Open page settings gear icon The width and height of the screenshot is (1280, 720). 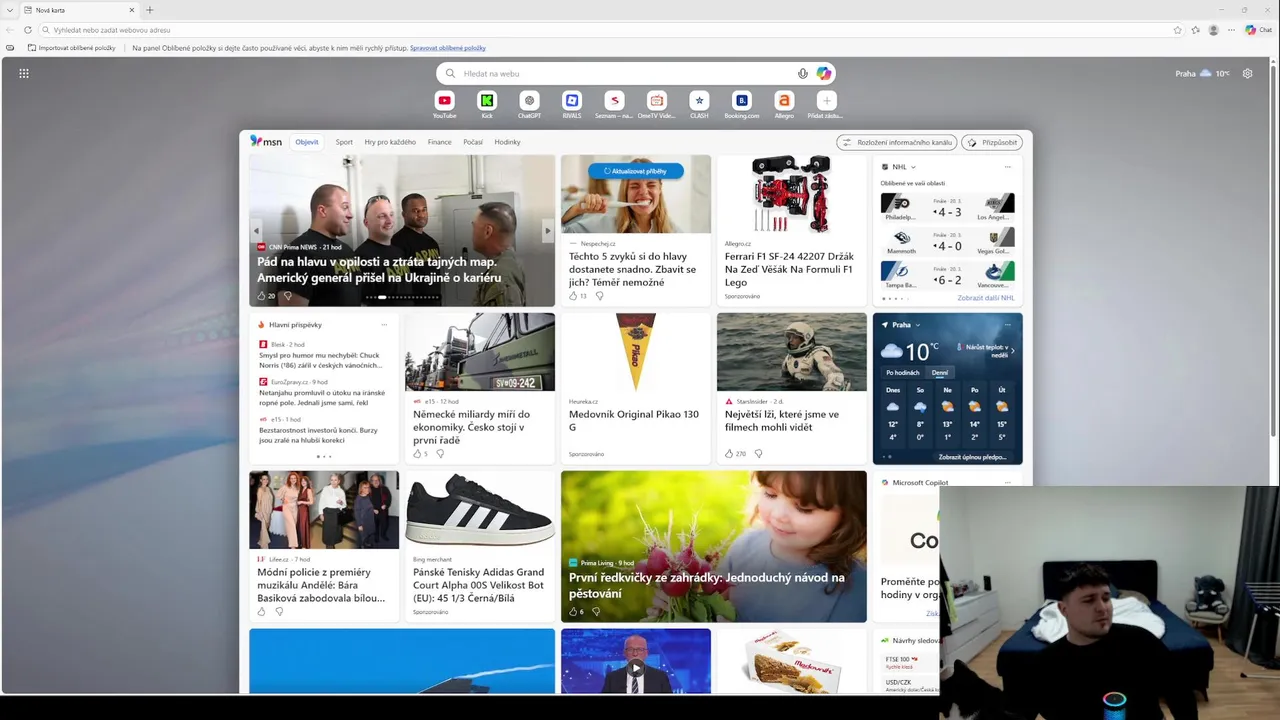1247,73
